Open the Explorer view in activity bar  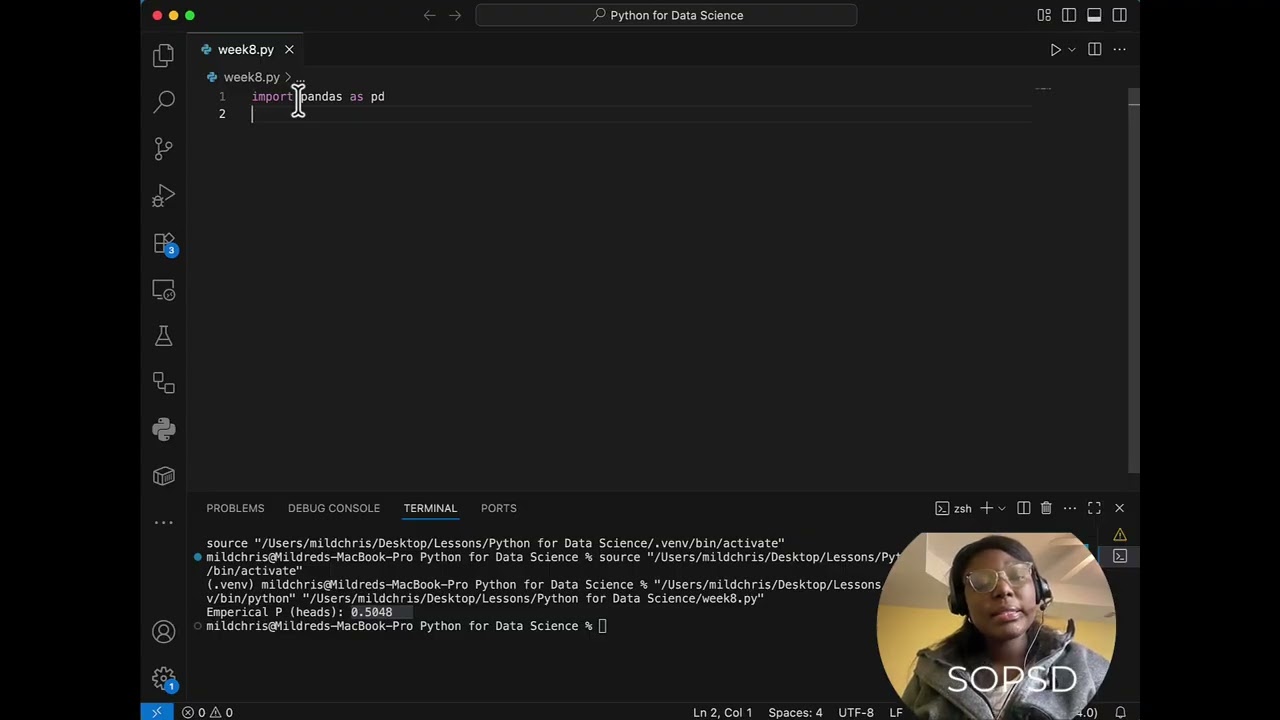pyautogui.click(x=164, y=55)
